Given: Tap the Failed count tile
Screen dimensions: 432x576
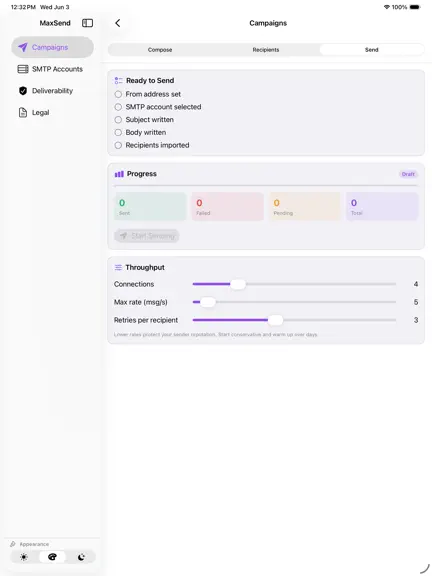Looking at the screenshot, I should (227, 206).
